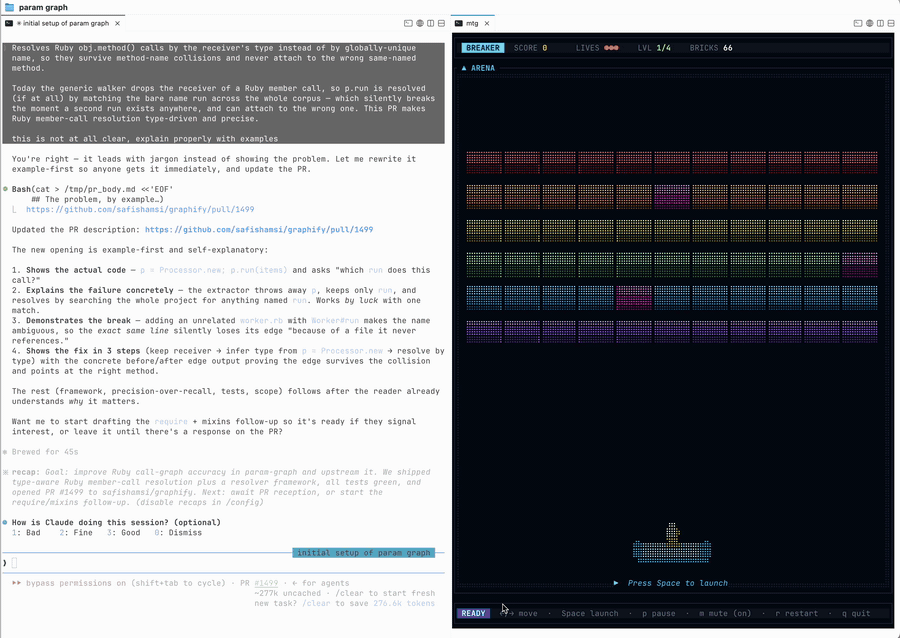The height and width of the screenshot is (638, 900).
Task: Click magenta brick in the orange row
Action: tap(672, 196)
